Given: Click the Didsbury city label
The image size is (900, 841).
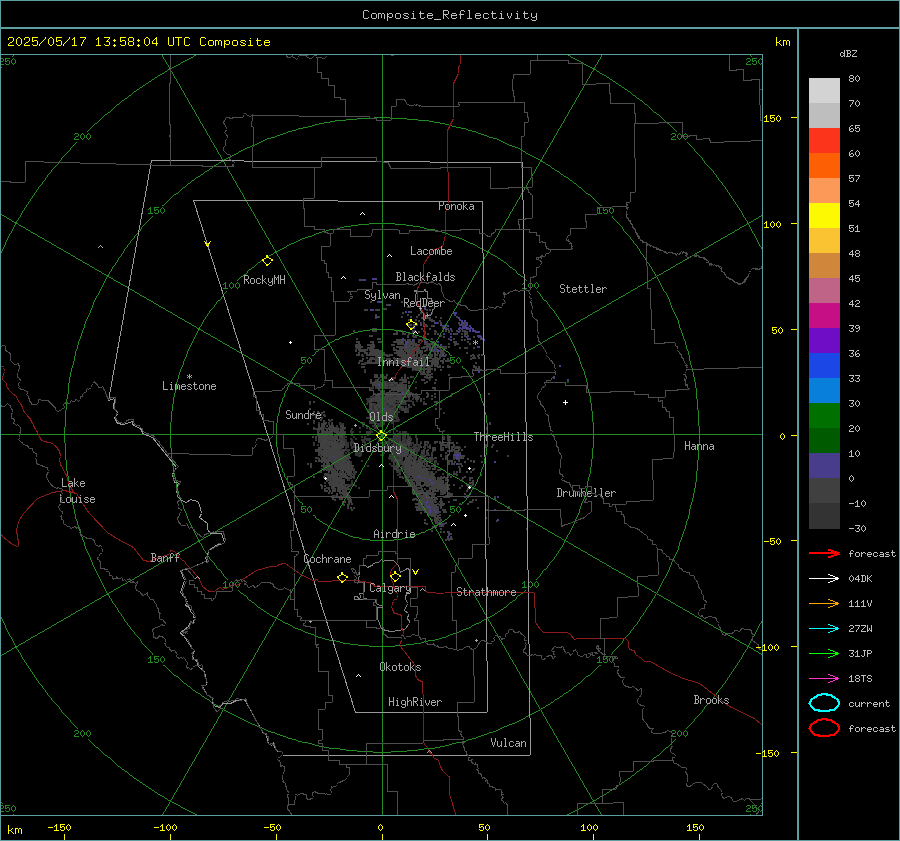Looking at the screenshot, I should [x=377, y=448].
